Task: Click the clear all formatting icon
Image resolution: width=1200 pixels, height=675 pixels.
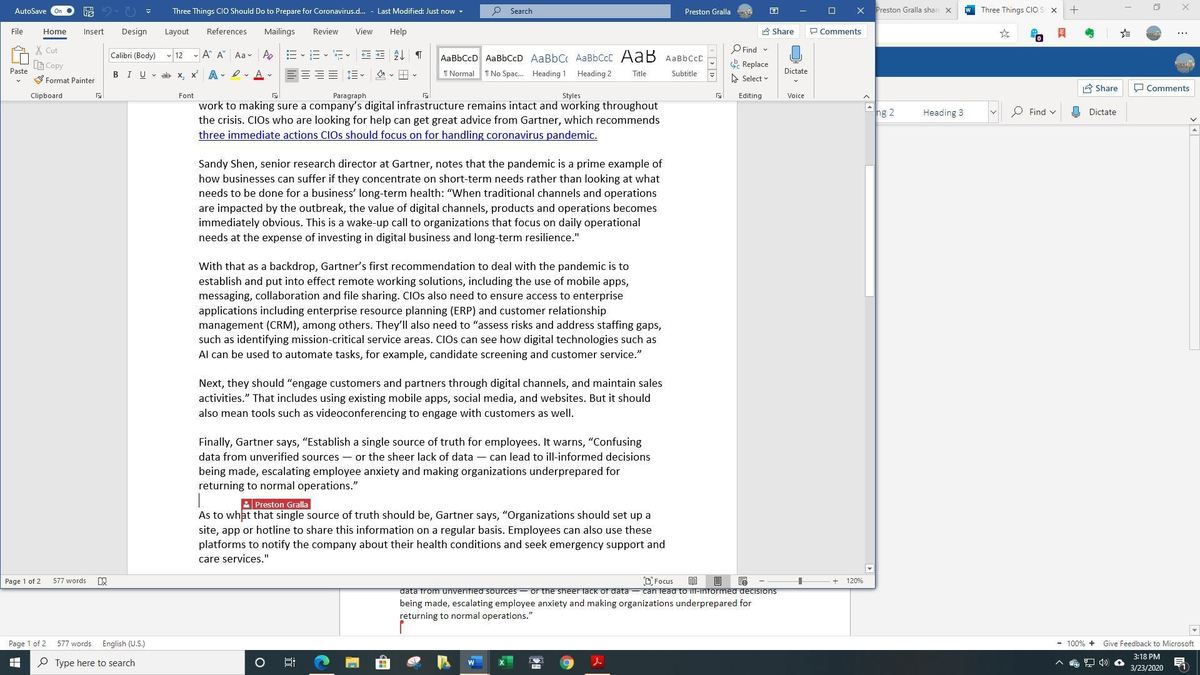Action: coord(268,55)
